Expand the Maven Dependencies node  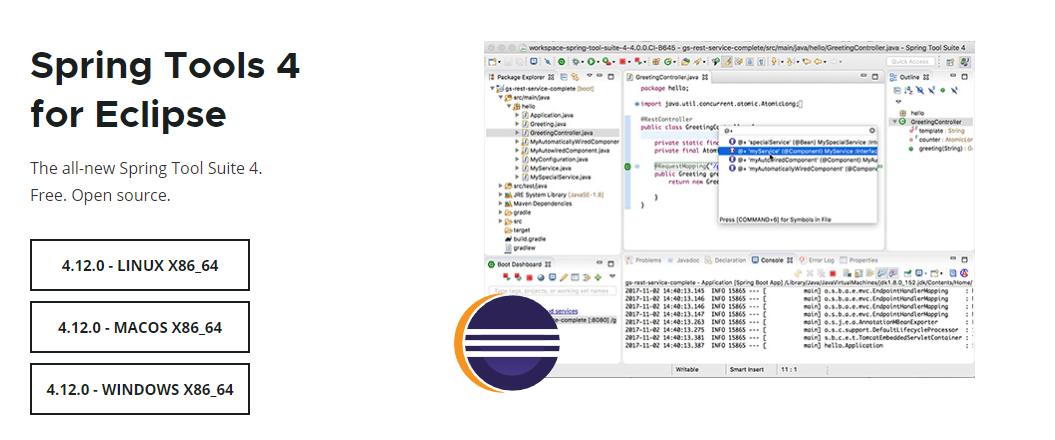point(501,203)
